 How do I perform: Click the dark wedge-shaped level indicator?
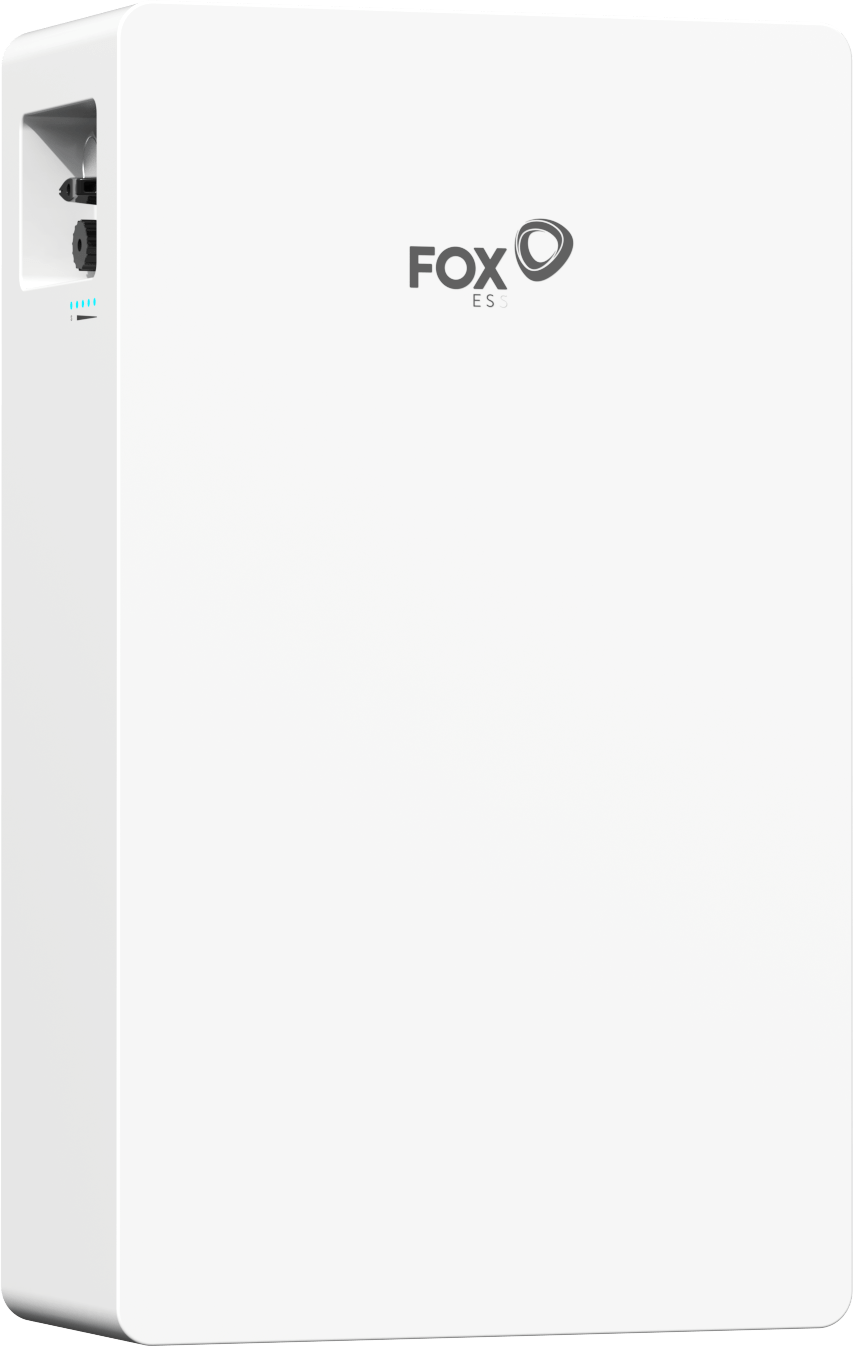click(x=87, y=318)
